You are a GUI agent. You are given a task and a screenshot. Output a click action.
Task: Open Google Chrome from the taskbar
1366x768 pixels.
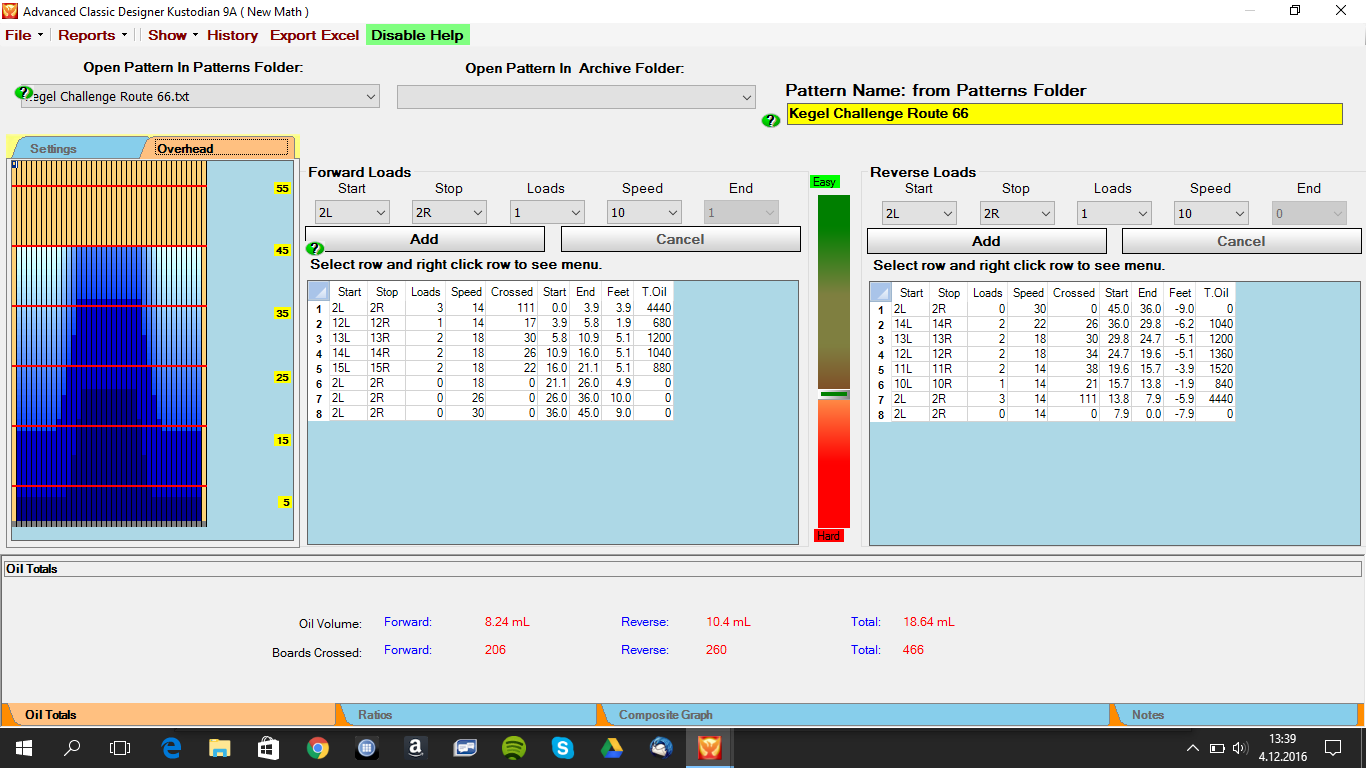[x=318, y=748]
